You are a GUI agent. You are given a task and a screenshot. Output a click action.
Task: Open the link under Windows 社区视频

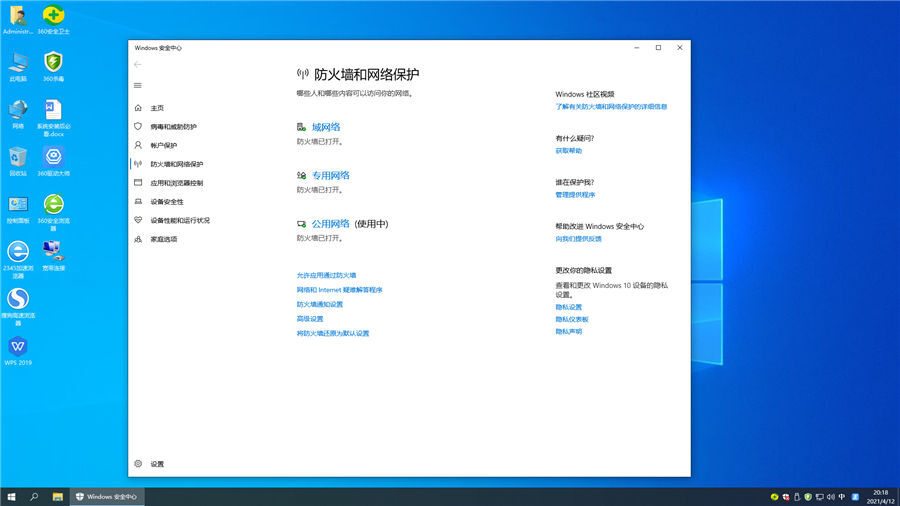click(611, 107)
